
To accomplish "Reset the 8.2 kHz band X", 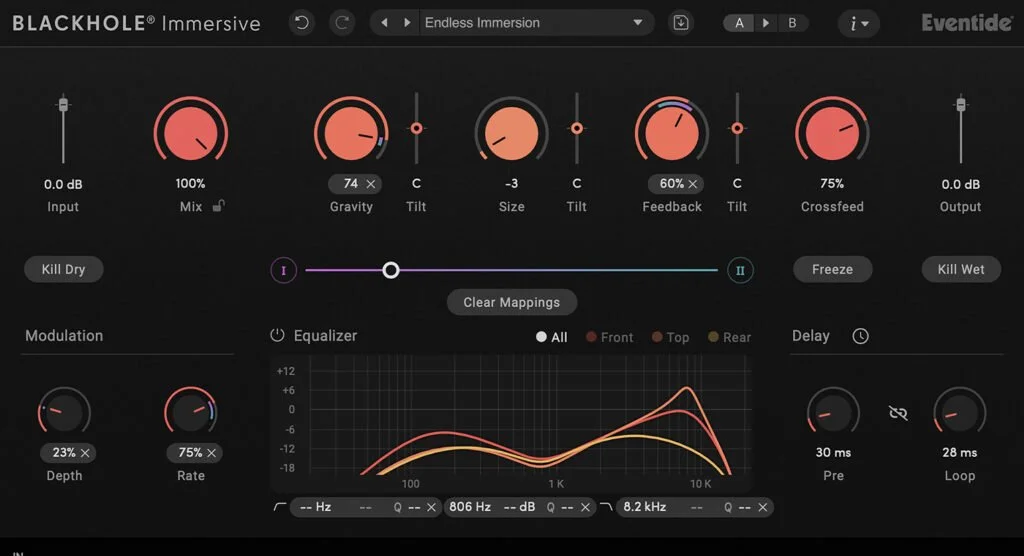I will click(x=762, y=507).
